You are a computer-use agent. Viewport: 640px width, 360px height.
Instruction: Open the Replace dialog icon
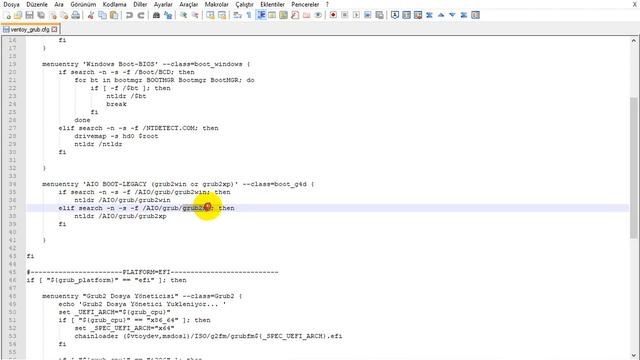tap(168, 15)
